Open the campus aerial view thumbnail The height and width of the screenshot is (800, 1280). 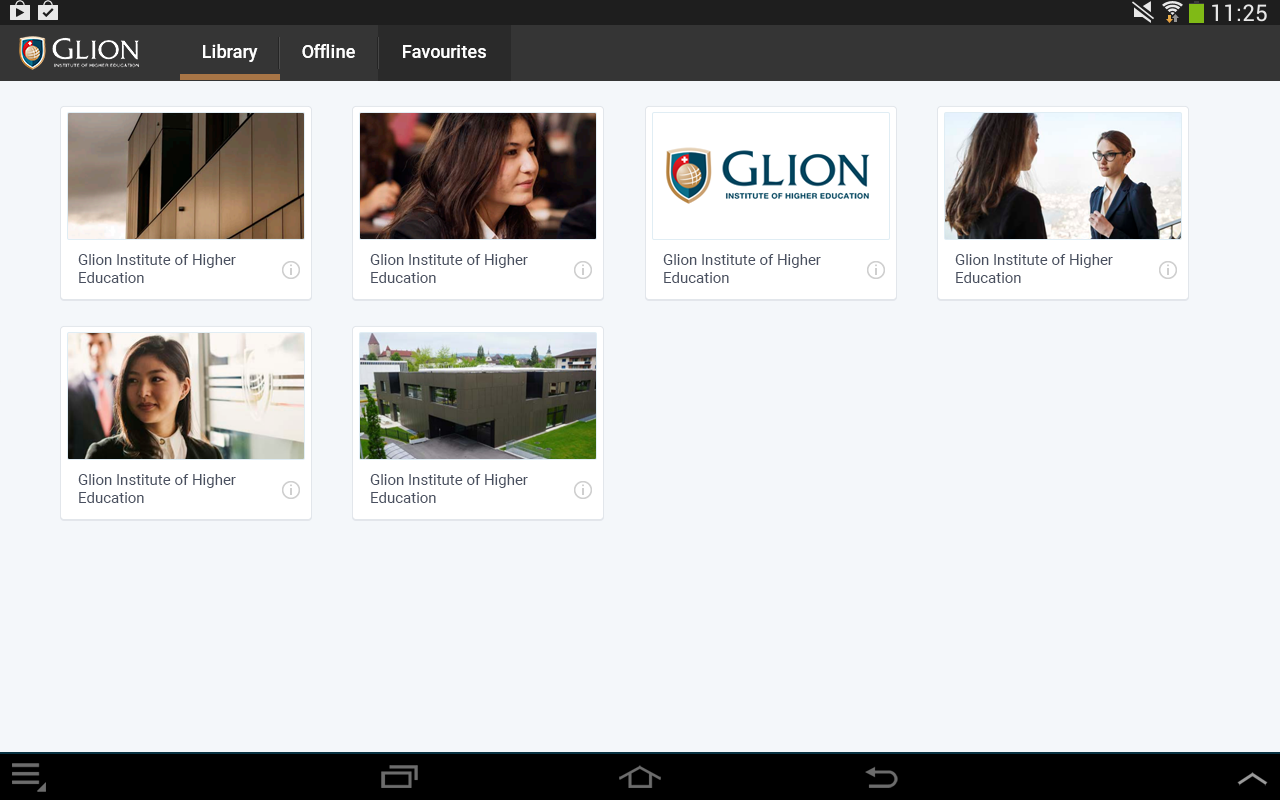pos(478,396)
